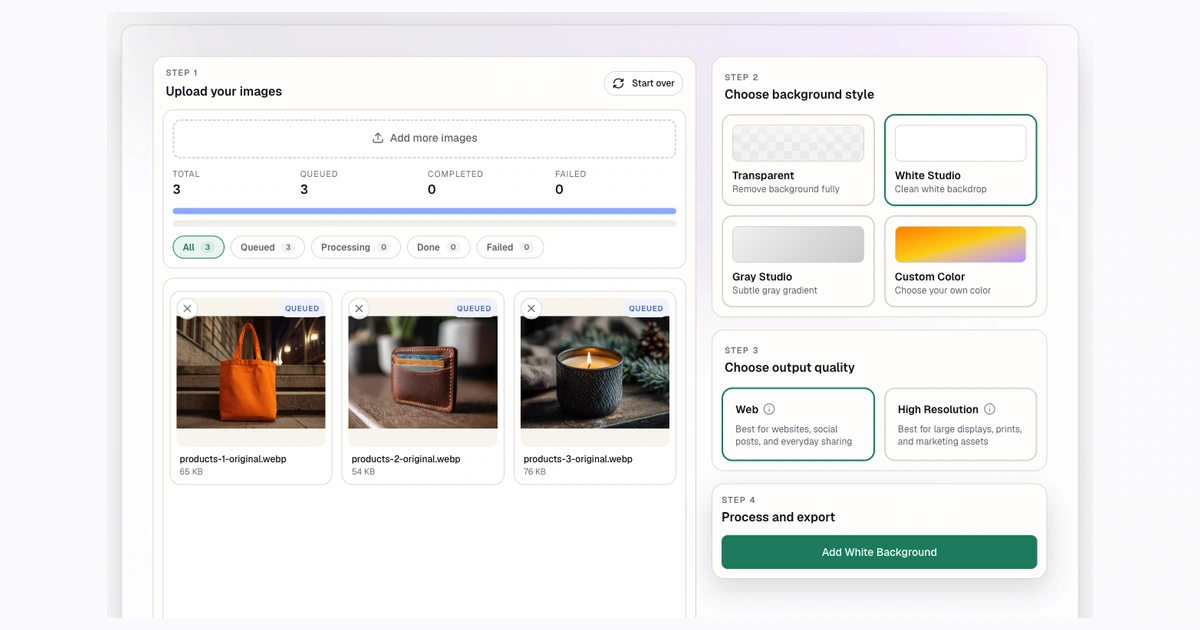This screenshot has height=630, width=1200.
Task: Click the products-3-original.webp file name
Action: click(578, 459)
